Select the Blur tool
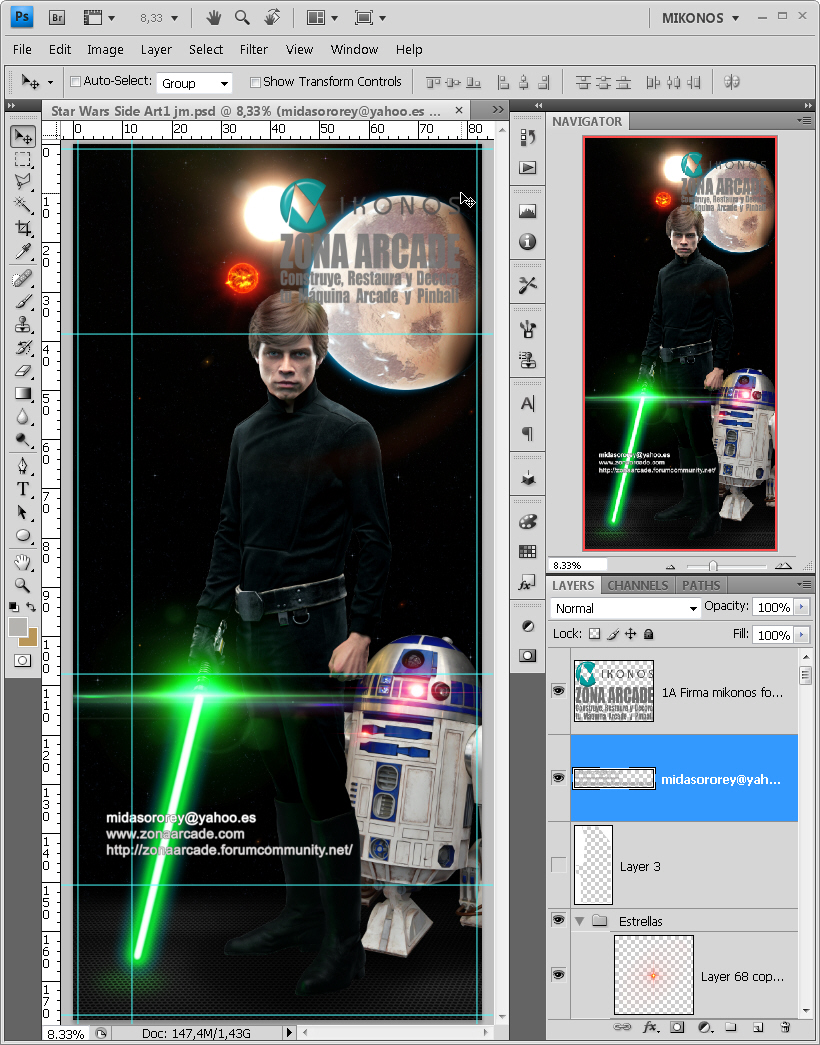This screenshot has width=820, height=1045. [x=23, y=417]
